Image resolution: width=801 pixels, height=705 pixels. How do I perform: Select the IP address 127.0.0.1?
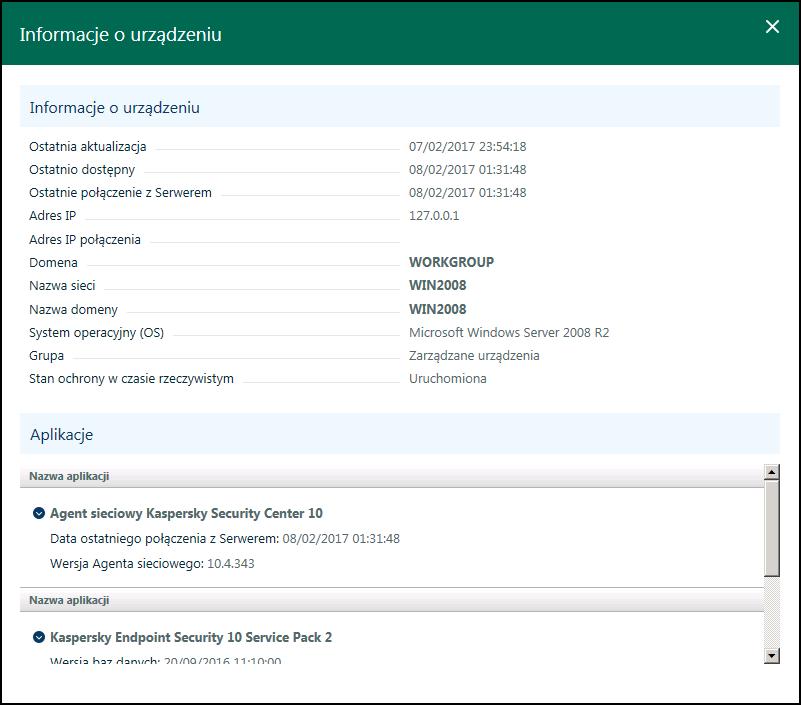(434, 216)
